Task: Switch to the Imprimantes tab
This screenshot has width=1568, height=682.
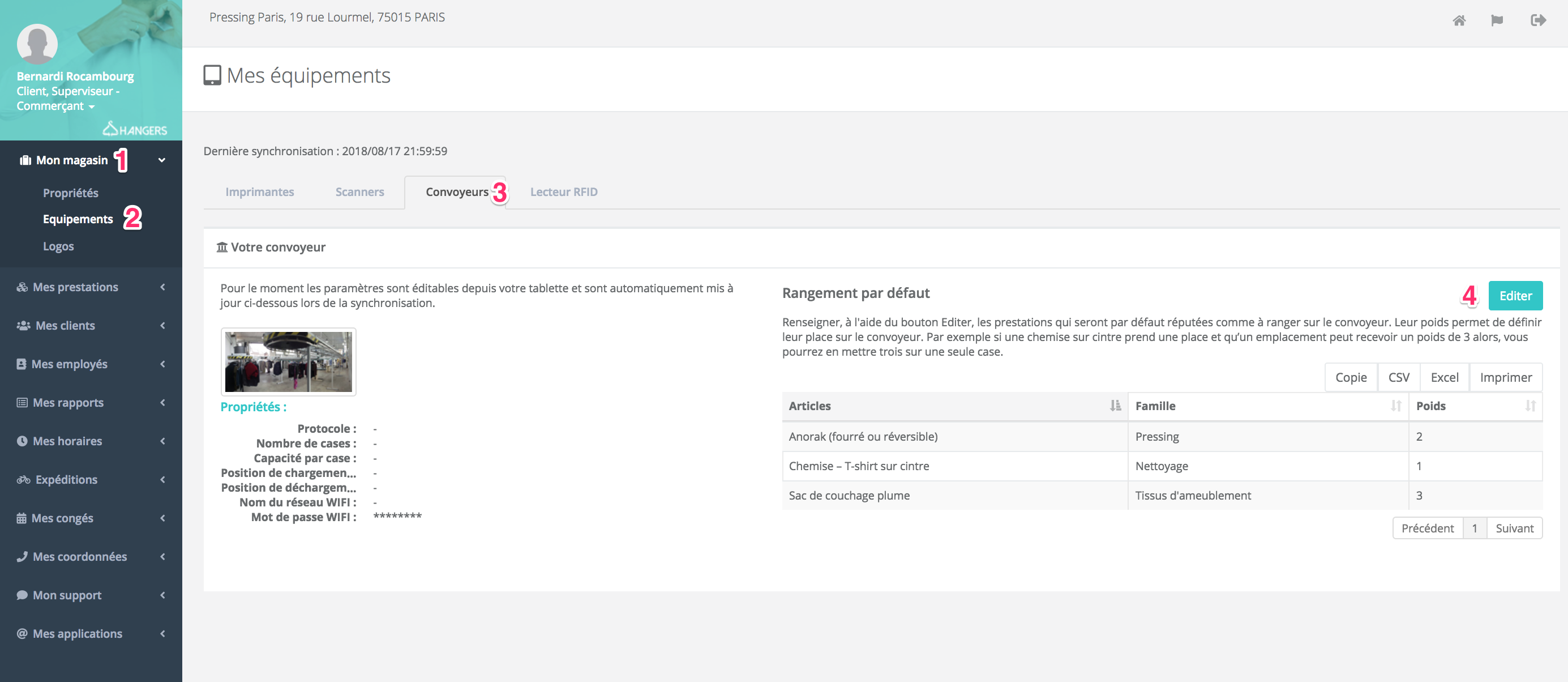Action: (260, 192)
